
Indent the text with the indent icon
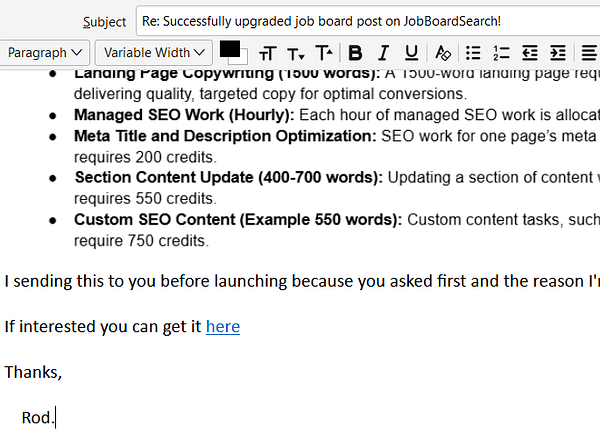coord(558,53)
